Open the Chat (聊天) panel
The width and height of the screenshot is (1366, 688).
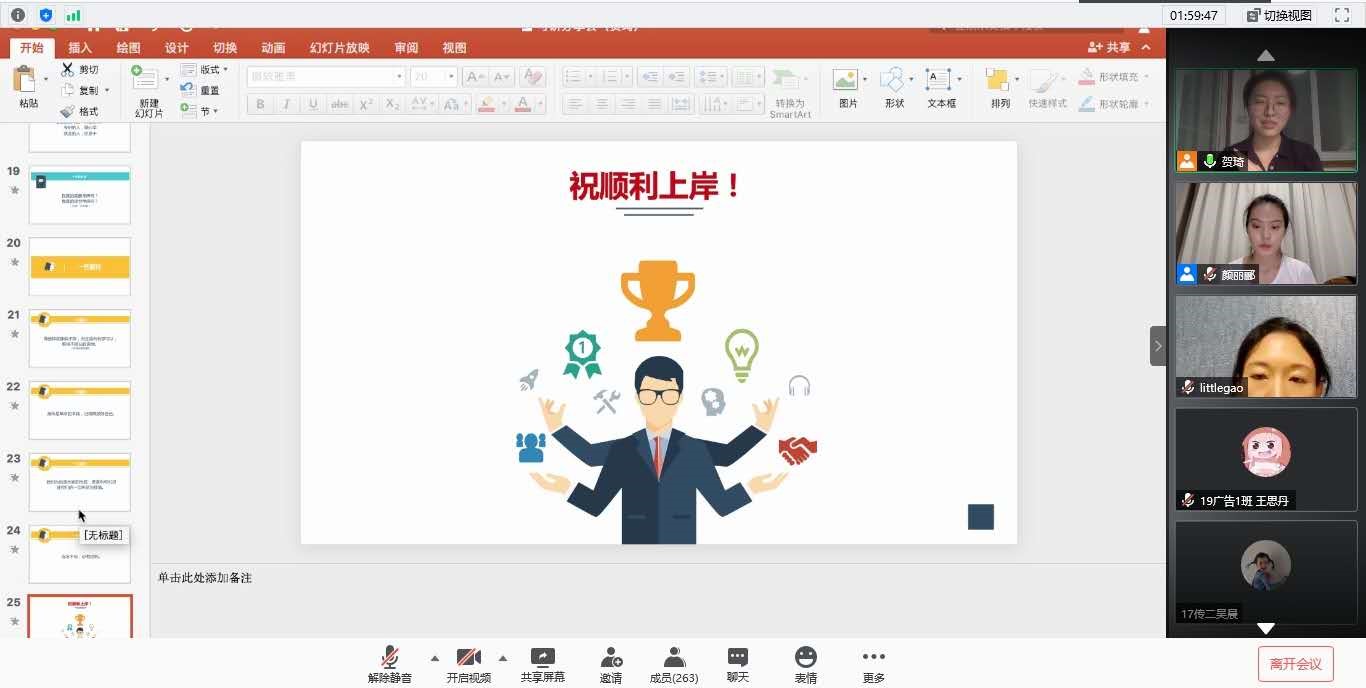[738, 657]
